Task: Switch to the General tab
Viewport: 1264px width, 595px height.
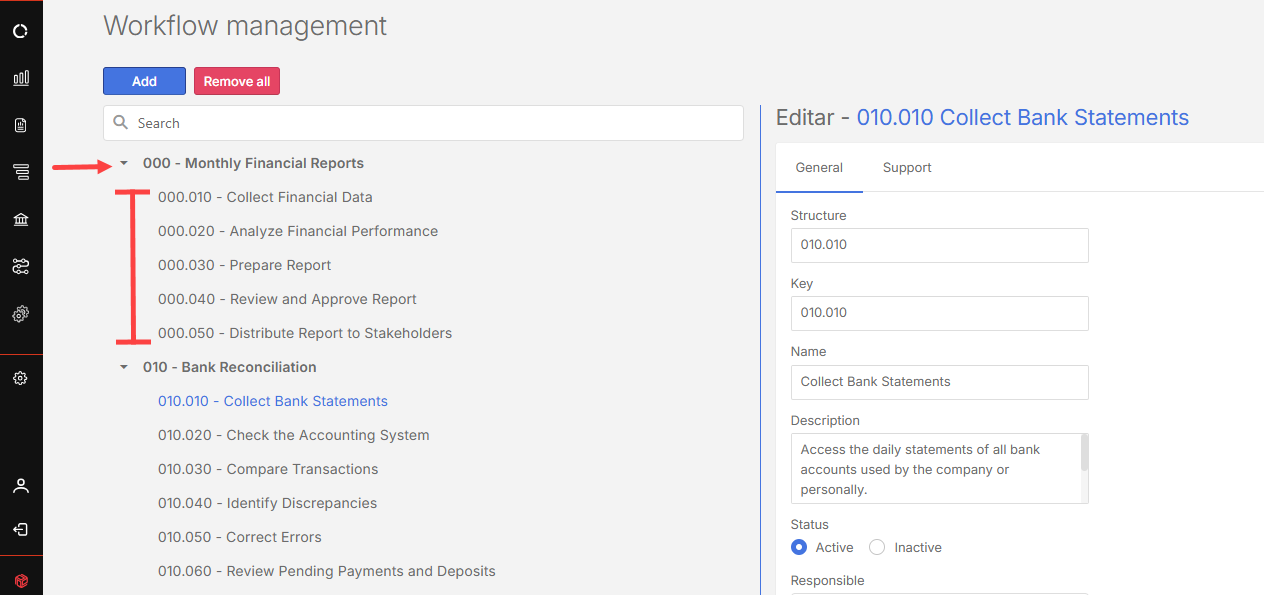Action: (x=819, y=168)
